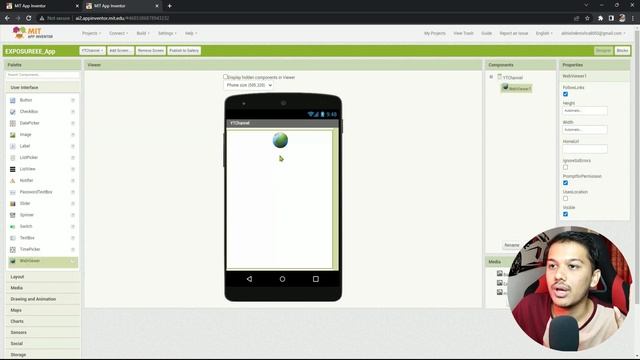The image size is (640, 360).
Task: Open help for the TextBox component
Action: pyautogui.click(x=73, y=238)
